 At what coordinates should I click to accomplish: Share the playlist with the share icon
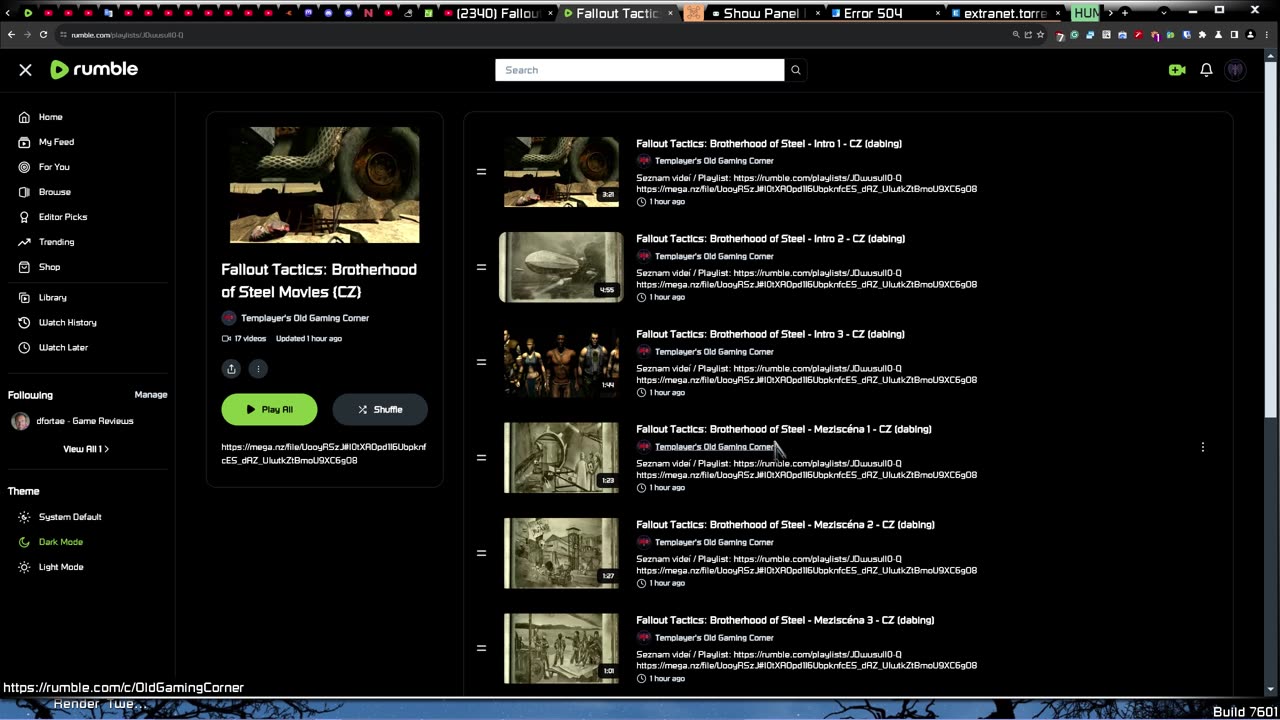coord(231,369)
